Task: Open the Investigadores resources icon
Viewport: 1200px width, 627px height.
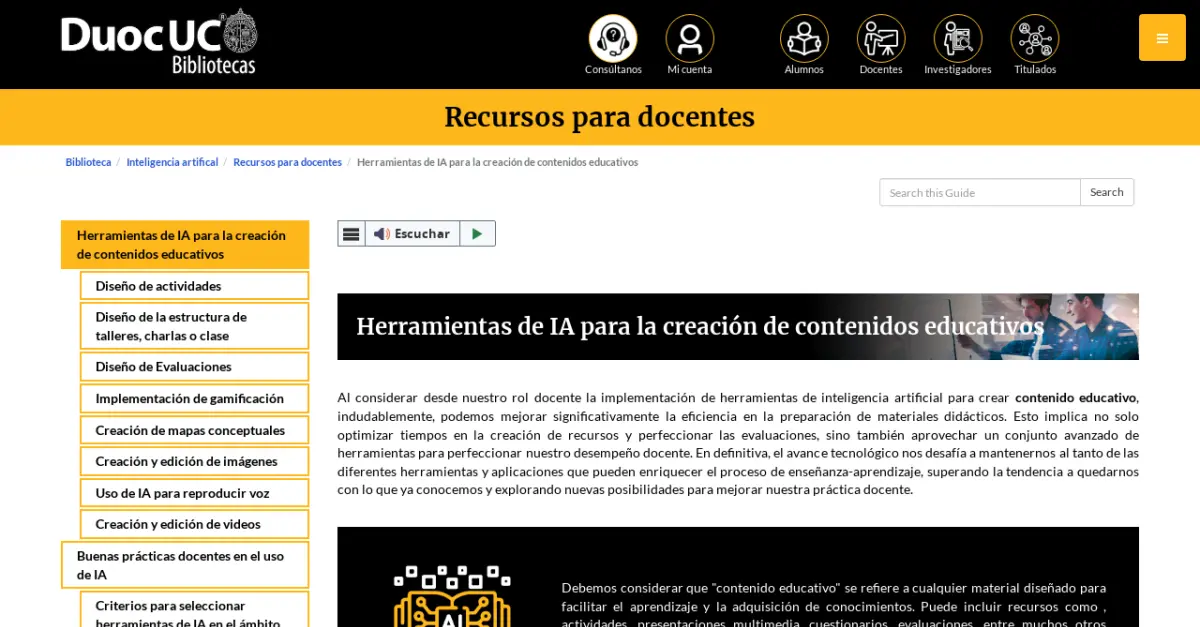Action: coord(957,38)
